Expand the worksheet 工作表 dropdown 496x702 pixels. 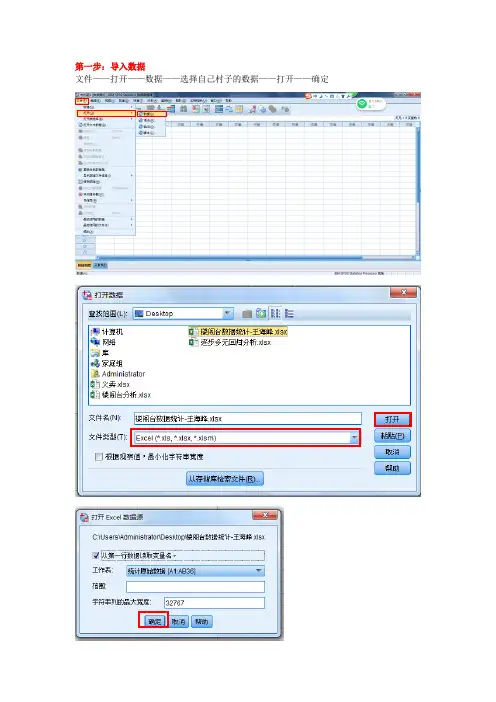[259, 571]
